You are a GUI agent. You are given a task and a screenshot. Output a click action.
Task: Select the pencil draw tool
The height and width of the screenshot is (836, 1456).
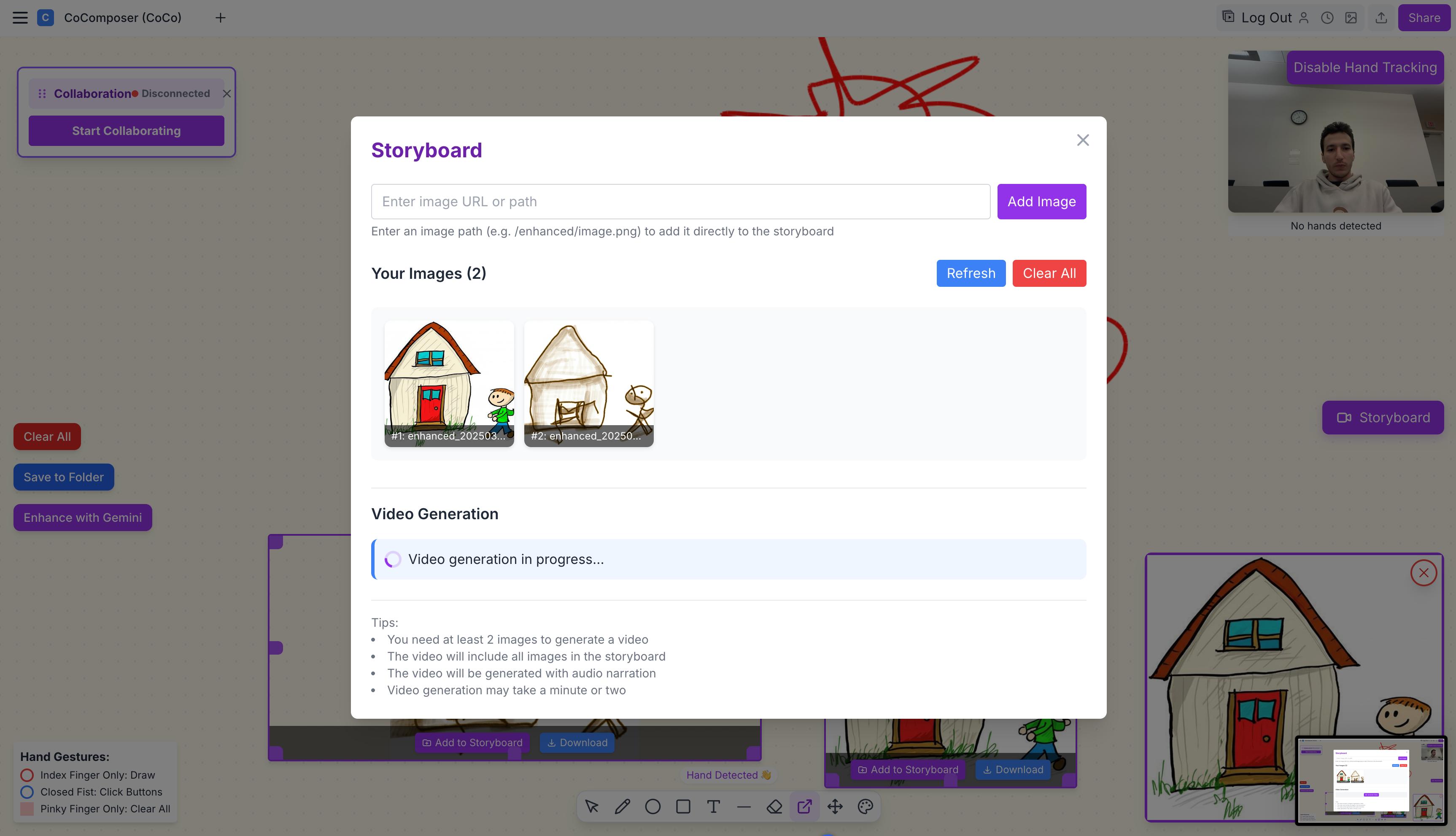623,807
